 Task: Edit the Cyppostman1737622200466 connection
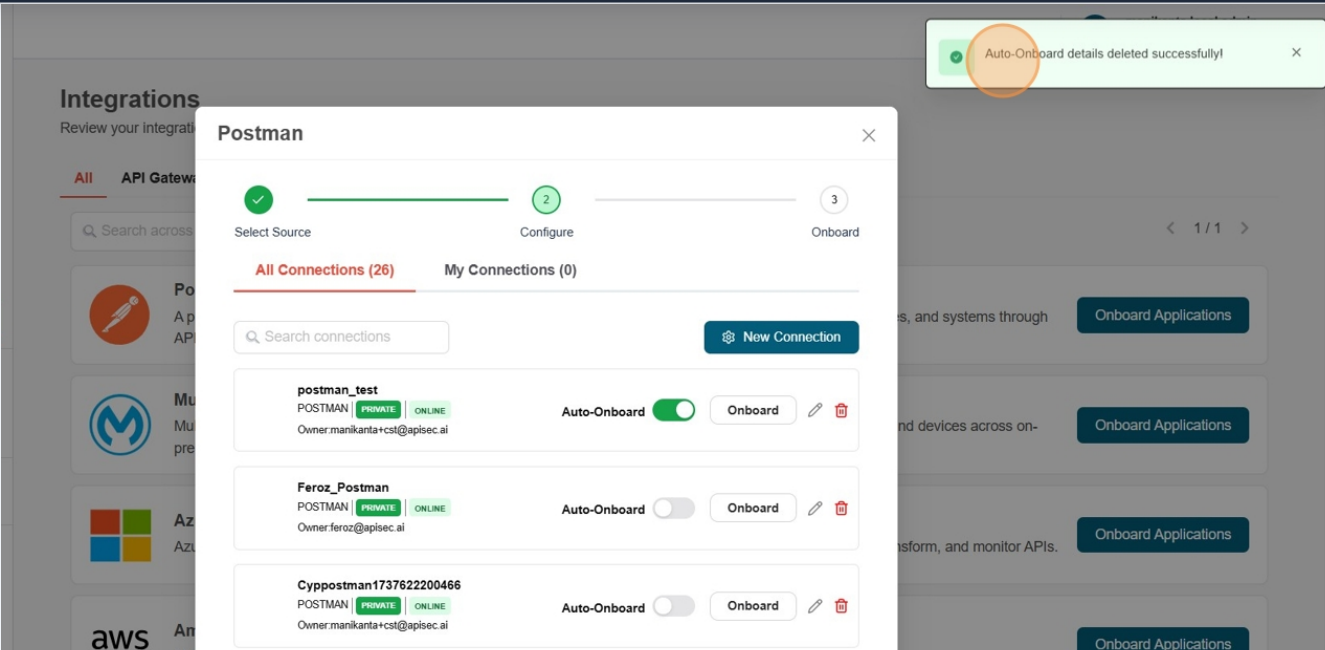pos(815,606)
